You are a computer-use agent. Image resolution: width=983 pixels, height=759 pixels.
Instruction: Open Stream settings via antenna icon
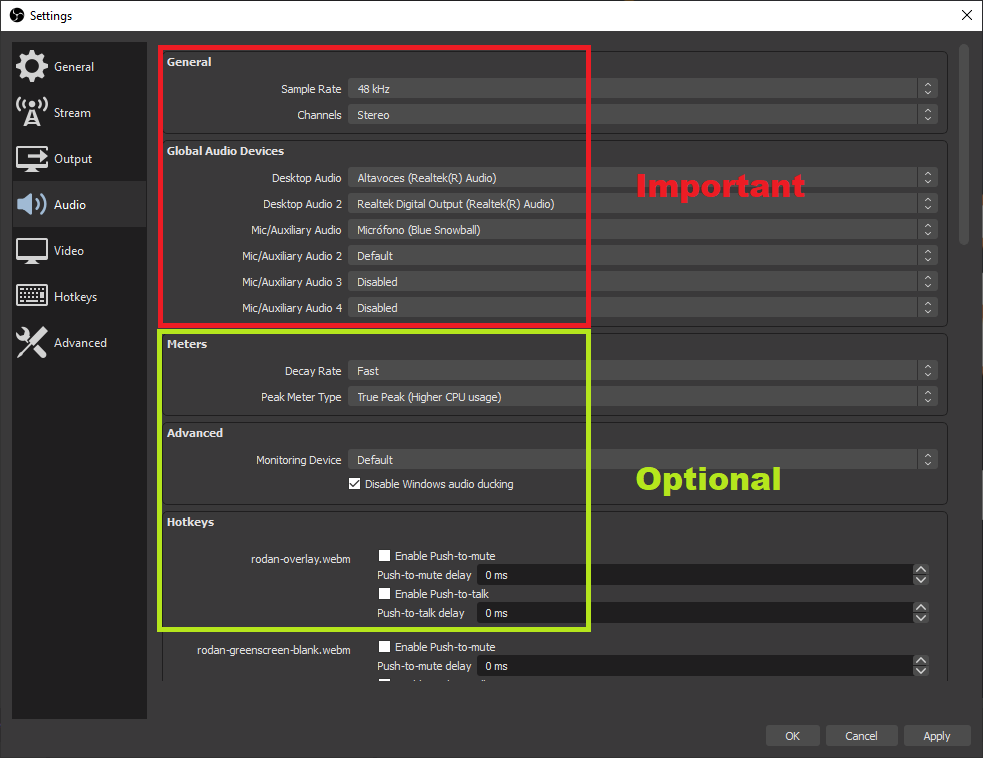tap(32, 113)
